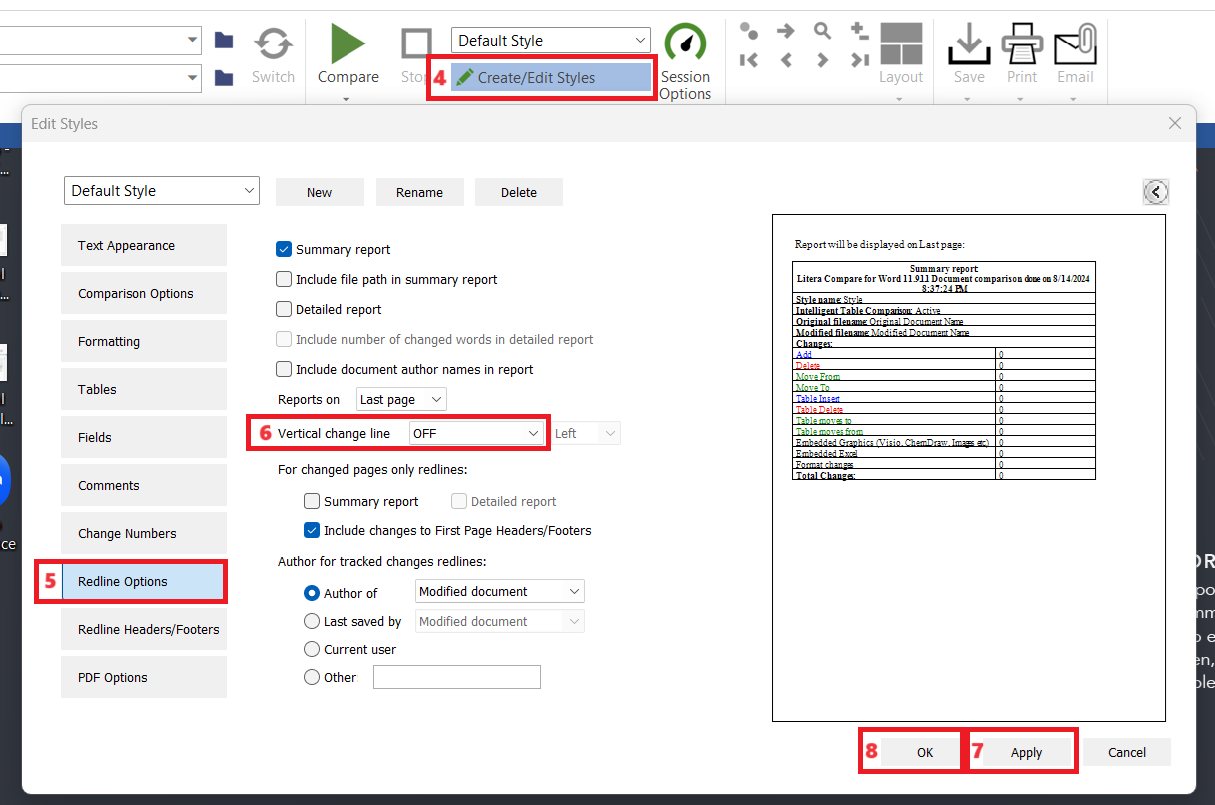Image resolution: width=1215 pixels, height=805 pixels.
Task: Click the Save icon
Action: coord(968,45)
